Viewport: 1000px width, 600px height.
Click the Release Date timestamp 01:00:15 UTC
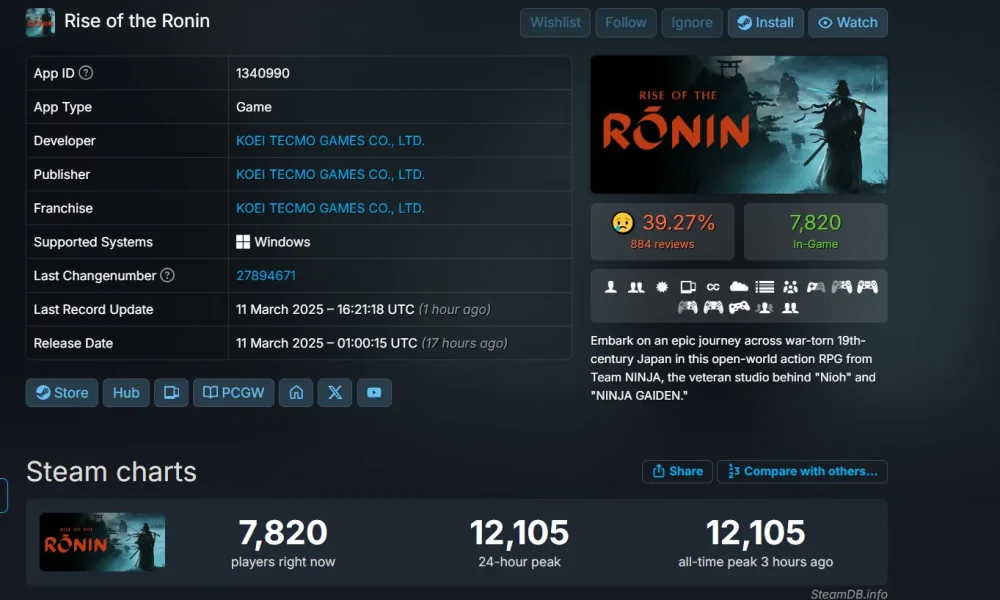[327, 343]
